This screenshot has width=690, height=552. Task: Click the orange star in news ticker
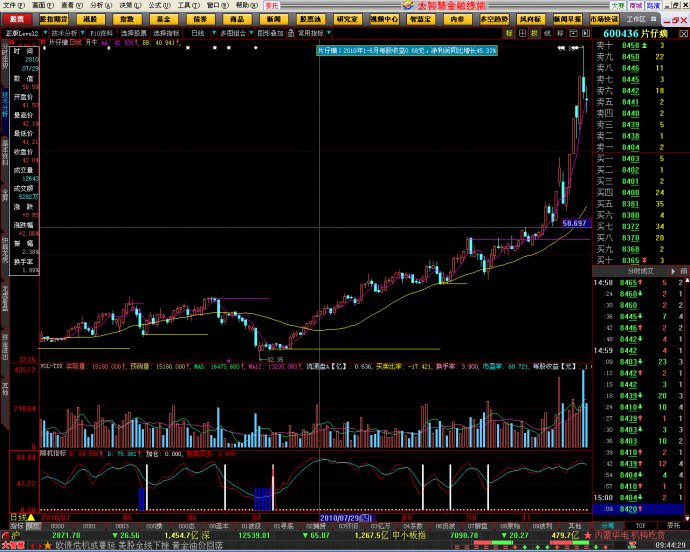[48, 546]
